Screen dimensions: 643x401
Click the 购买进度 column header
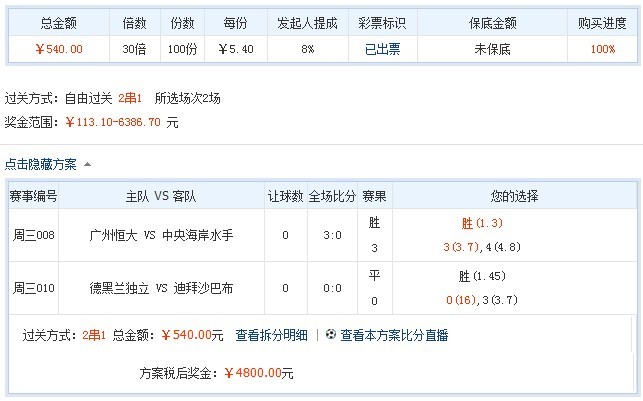tap(602, 23)
